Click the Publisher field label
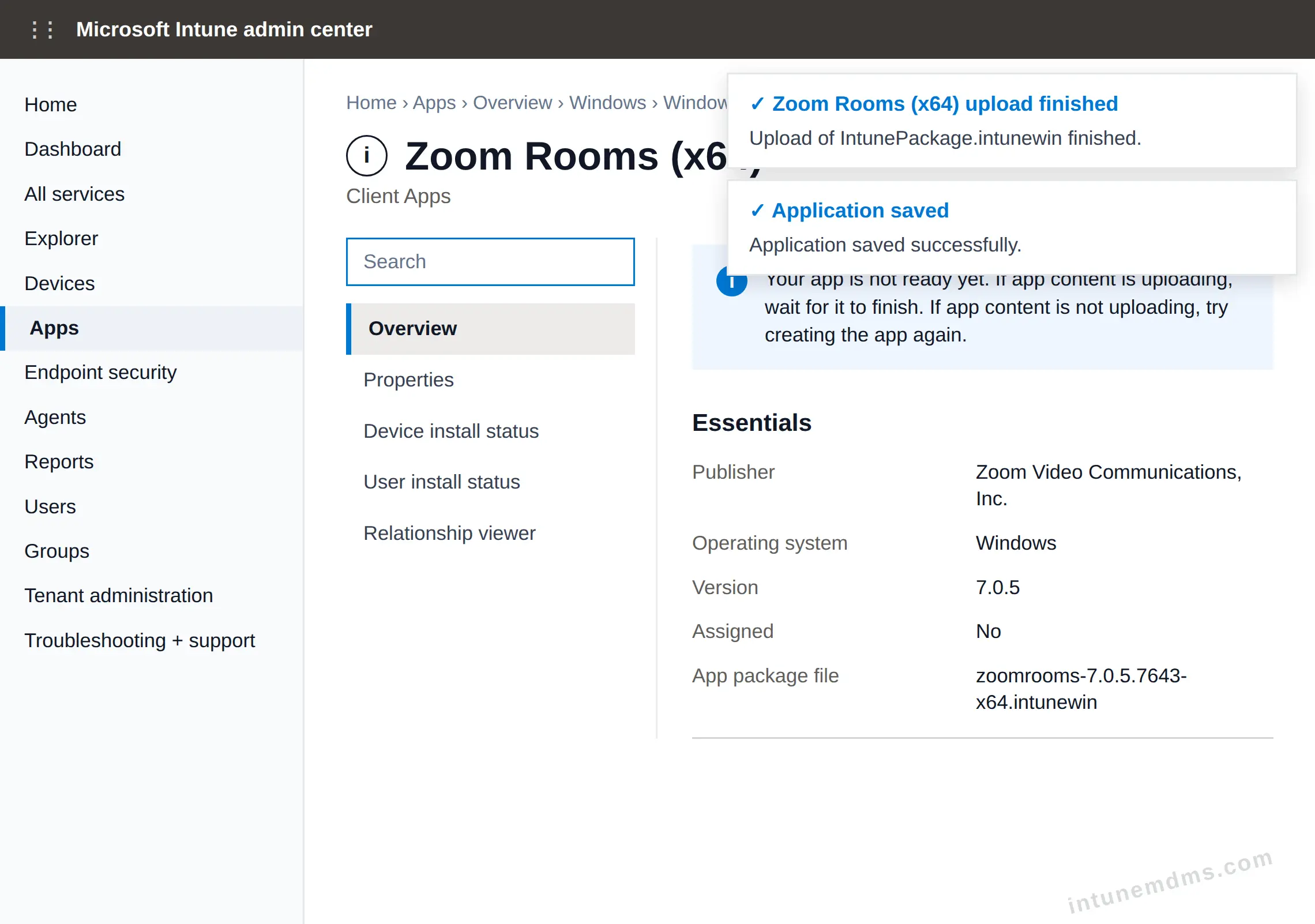This screenshot has height=924, width=1315. pos(733,472)
